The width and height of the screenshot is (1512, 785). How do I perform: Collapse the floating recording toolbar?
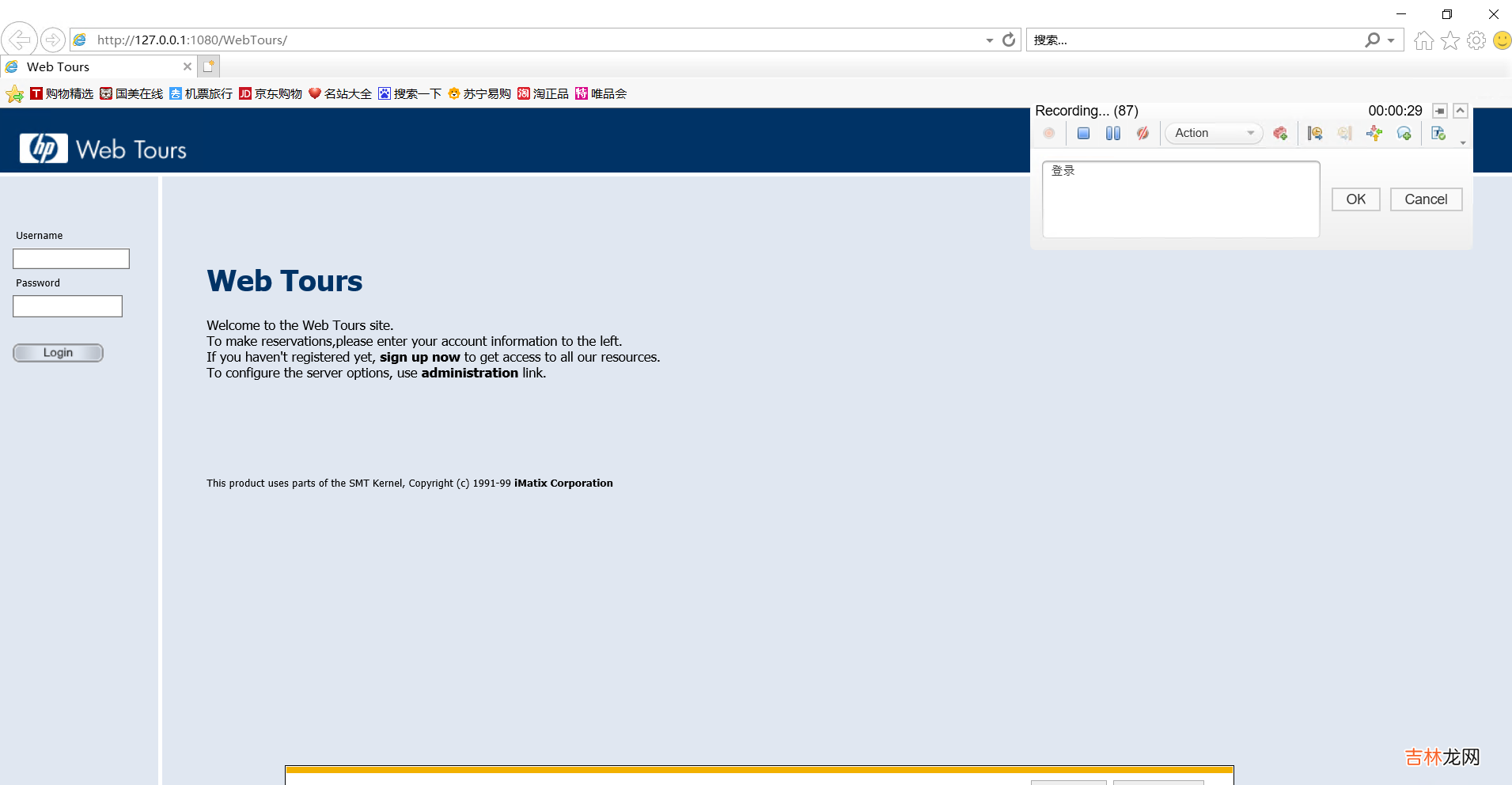coord(1461,111)
